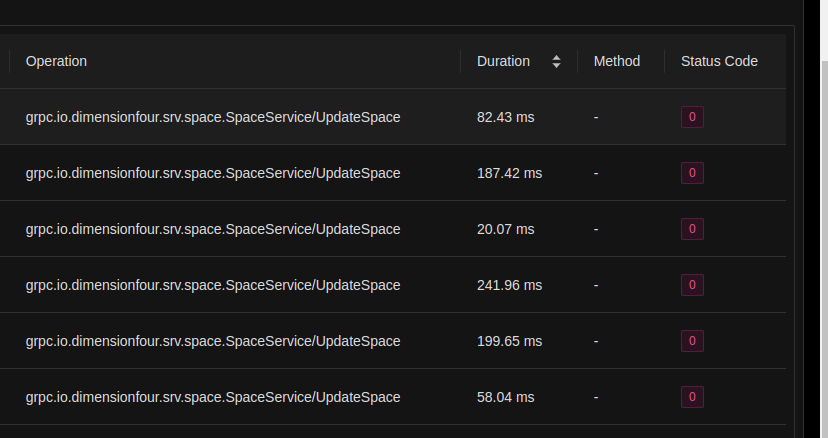The width and height of the screenshot is (828, 438).
Task: Click status code 0 badge in 241.96 ms row
Action: tap(692, 285)
